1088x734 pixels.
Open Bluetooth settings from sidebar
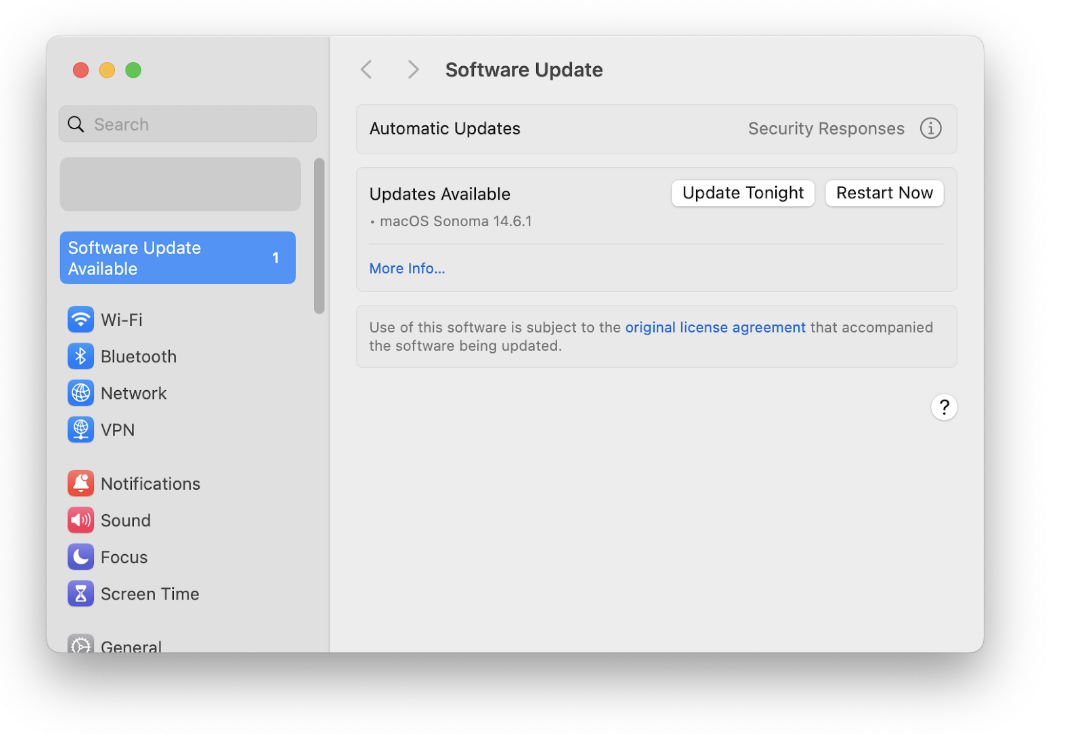81,356
